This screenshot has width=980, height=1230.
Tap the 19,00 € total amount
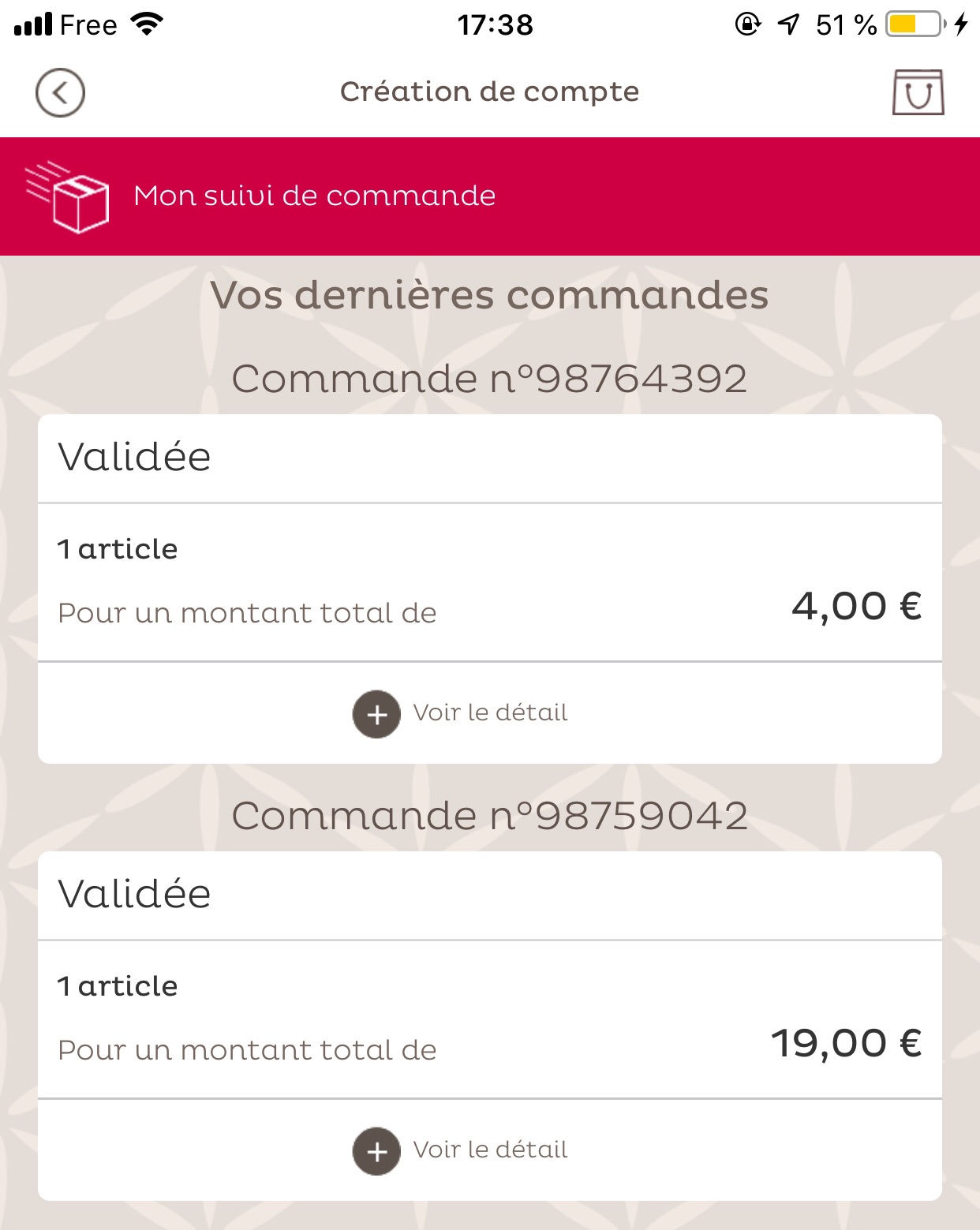pyautogui.click(x=847, y=1044)
